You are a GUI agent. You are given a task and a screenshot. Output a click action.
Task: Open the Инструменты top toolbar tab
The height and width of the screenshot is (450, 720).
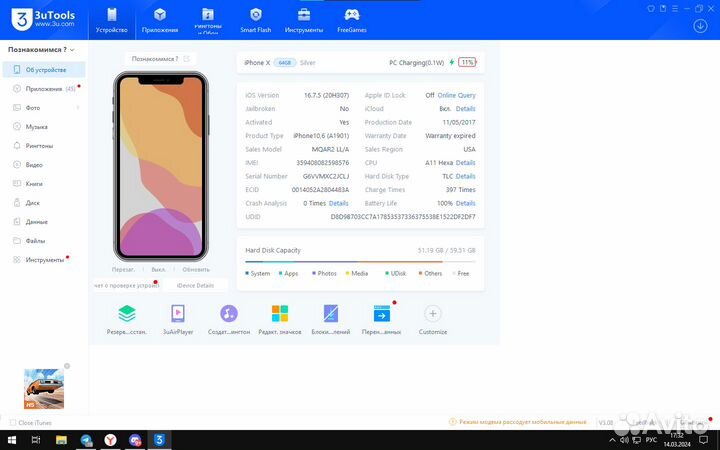click(304, 21)
